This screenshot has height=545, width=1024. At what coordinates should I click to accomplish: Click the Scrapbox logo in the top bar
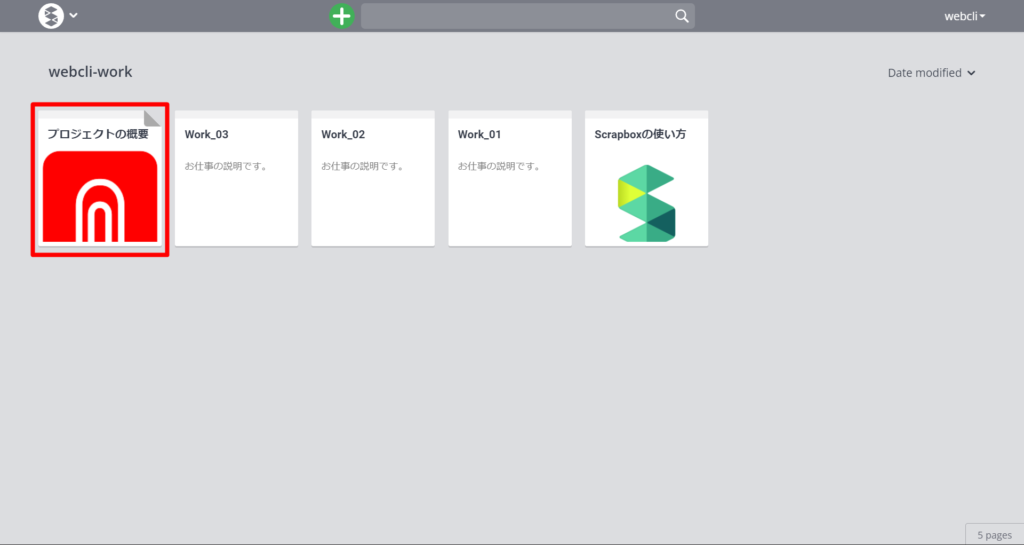pos(51,16)
